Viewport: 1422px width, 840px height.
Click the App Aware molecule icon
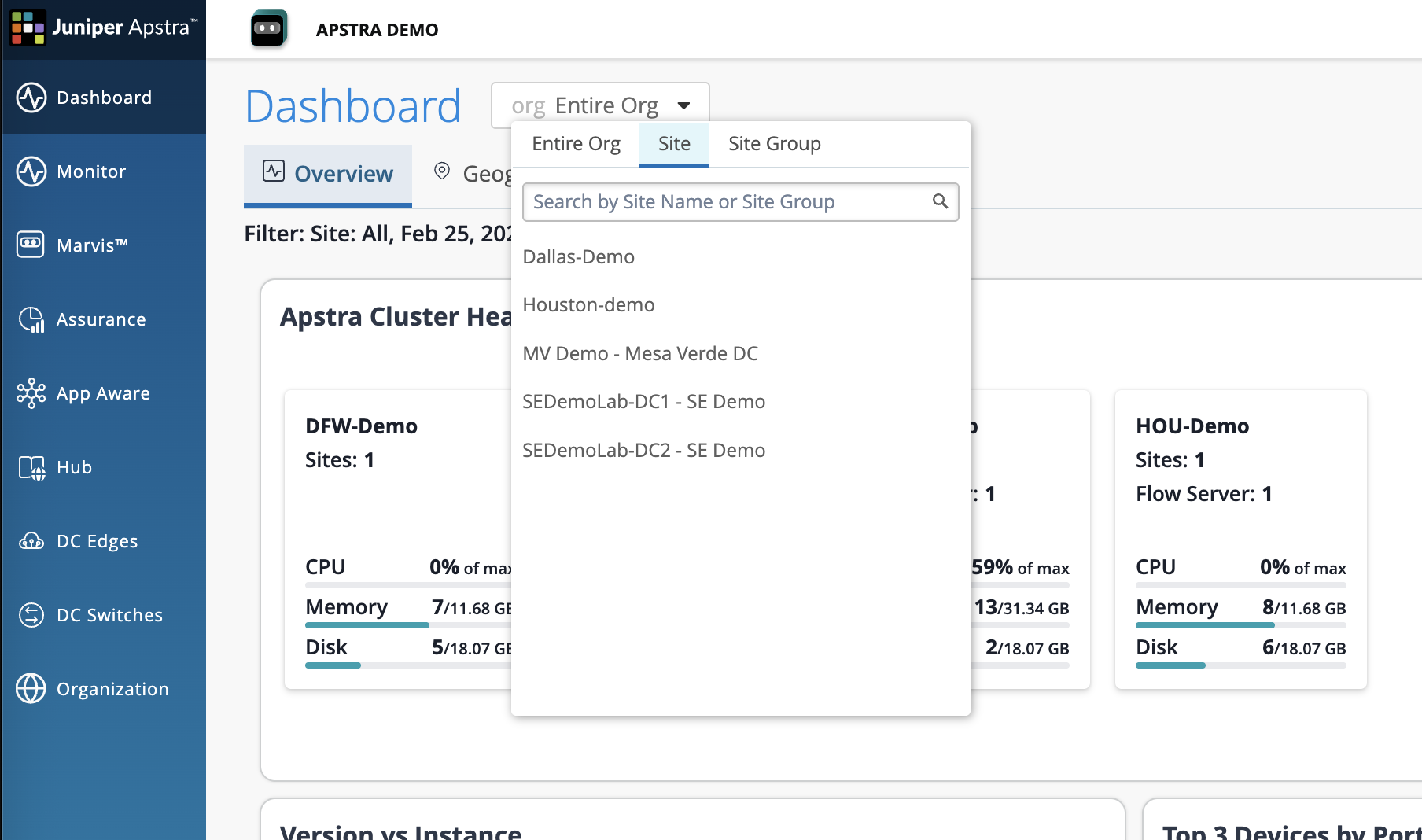[x=31, y=393]
